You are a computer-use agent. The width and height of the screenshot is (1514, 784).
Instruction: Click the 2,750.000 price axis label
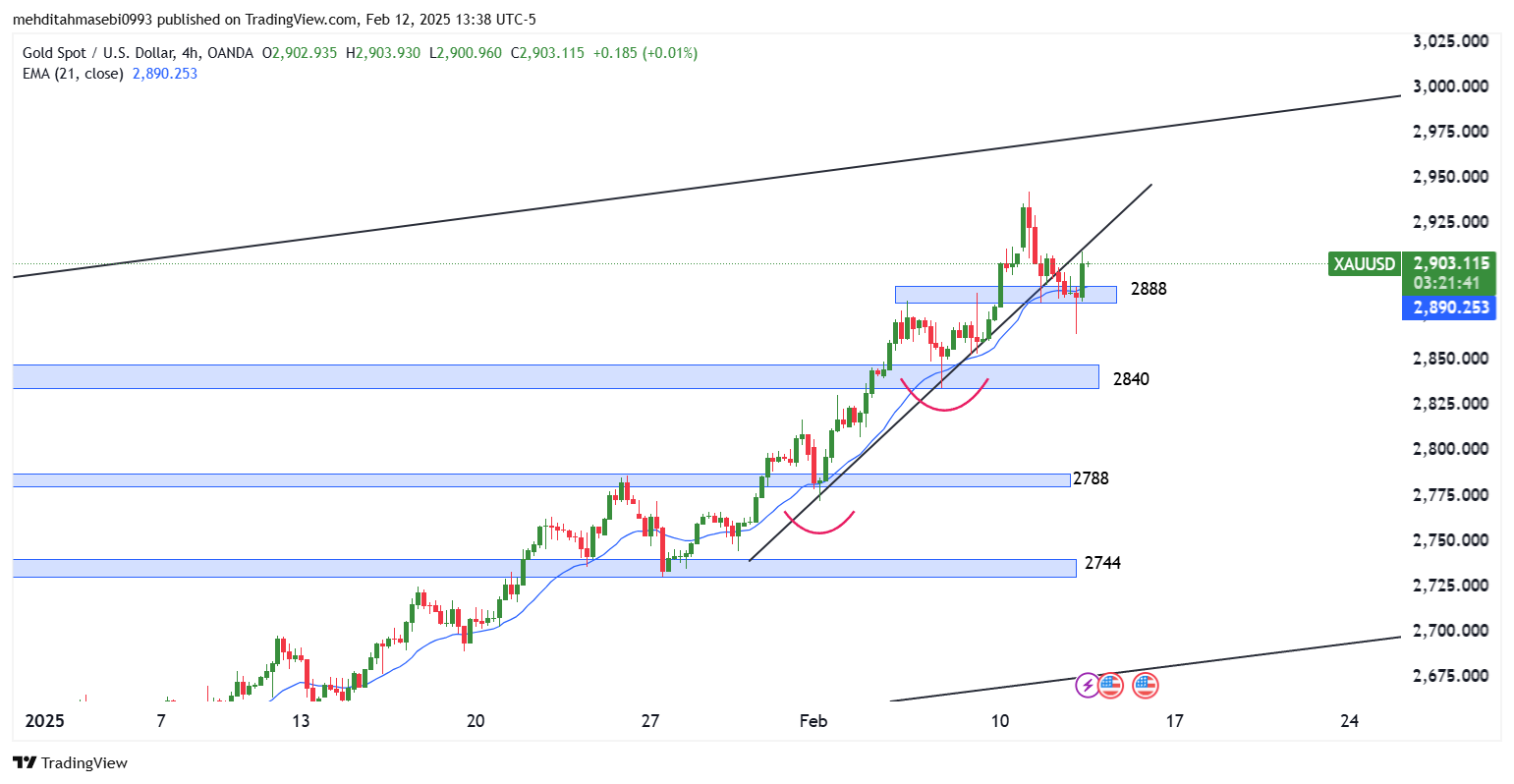click(x=1450, y=540)
